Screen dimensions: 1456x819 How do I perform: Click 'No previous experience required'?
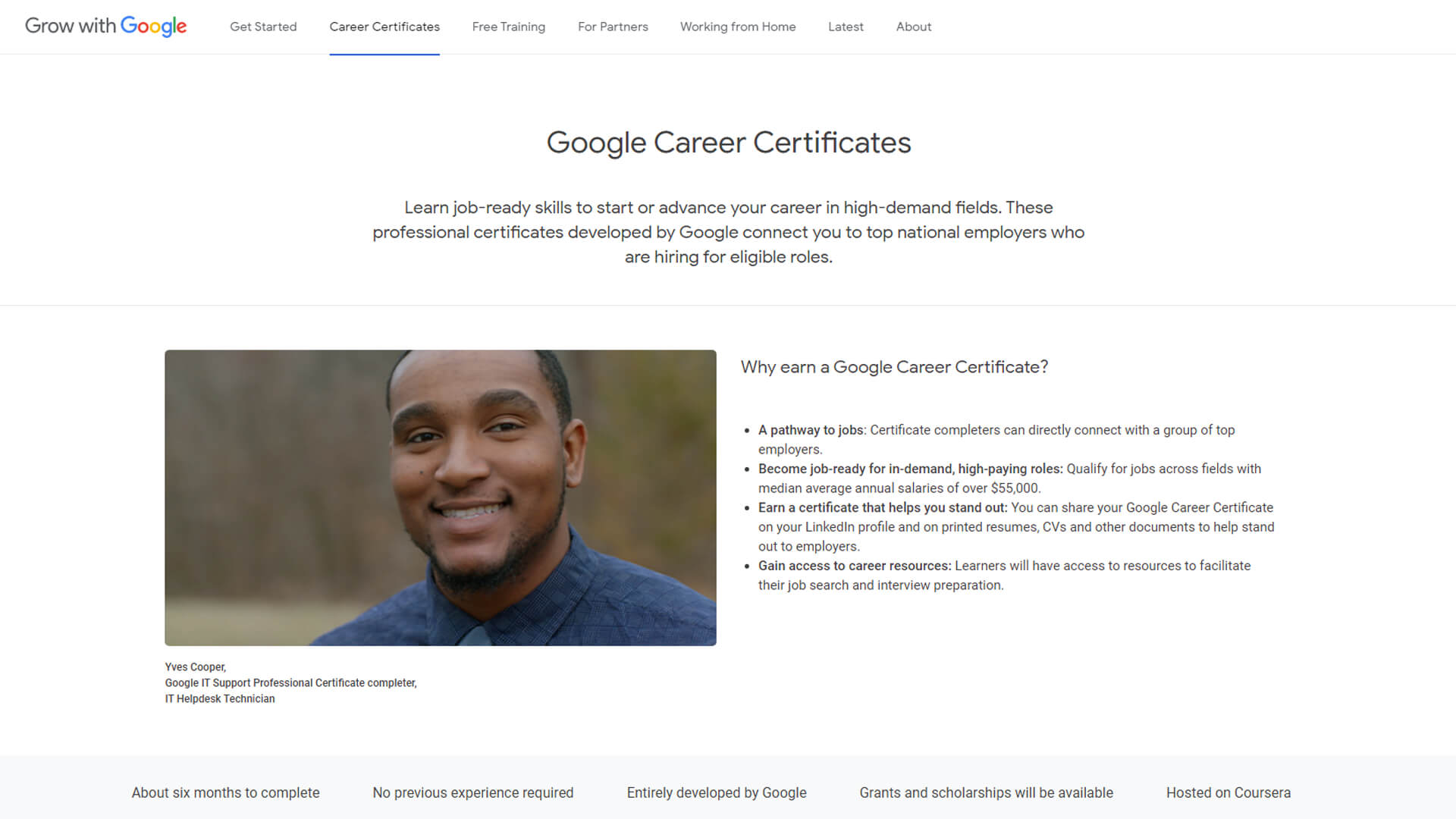point(473,792)
